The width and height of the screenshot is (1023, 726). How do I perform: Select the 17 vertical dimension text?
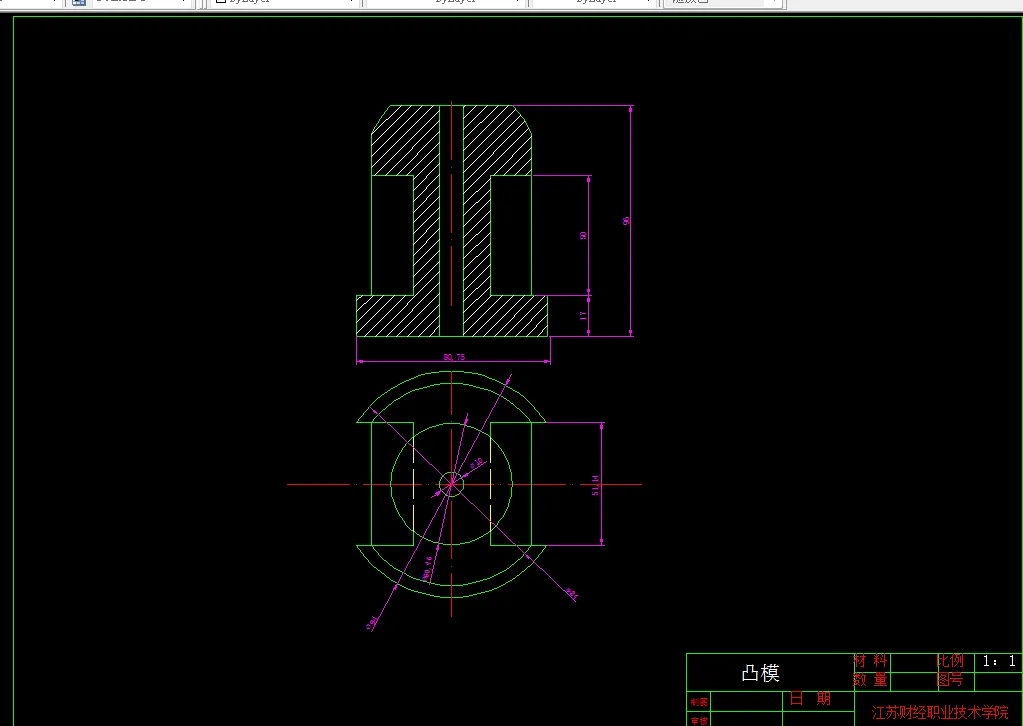point(584,315)
